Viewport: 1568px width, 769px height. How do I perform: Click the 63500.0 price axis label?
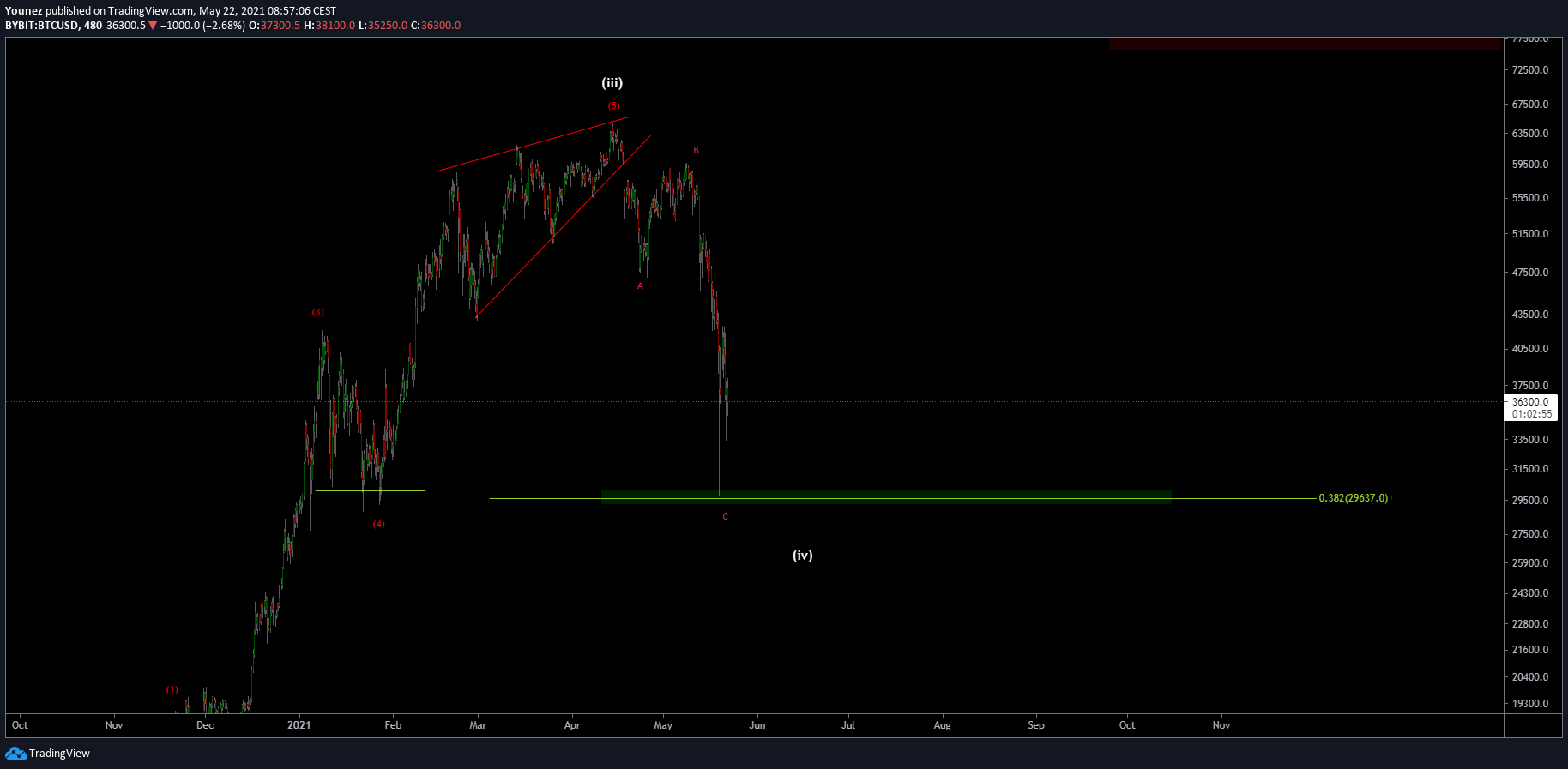[x=1530, y=134]
